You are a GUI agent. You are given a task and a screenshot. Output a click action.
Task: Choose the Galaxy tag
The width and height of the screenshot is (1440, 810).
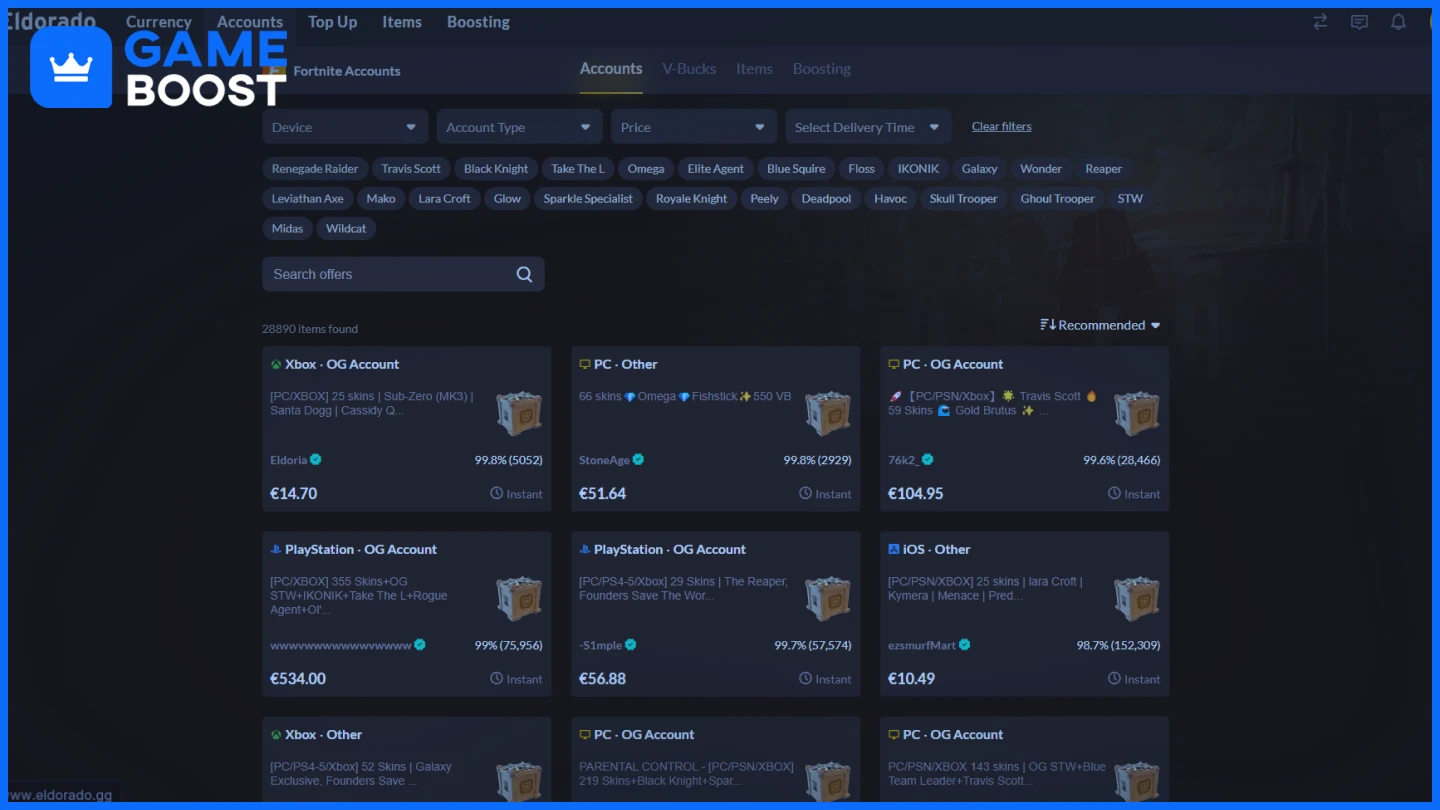pyautogui.click(x=980, y=169)
